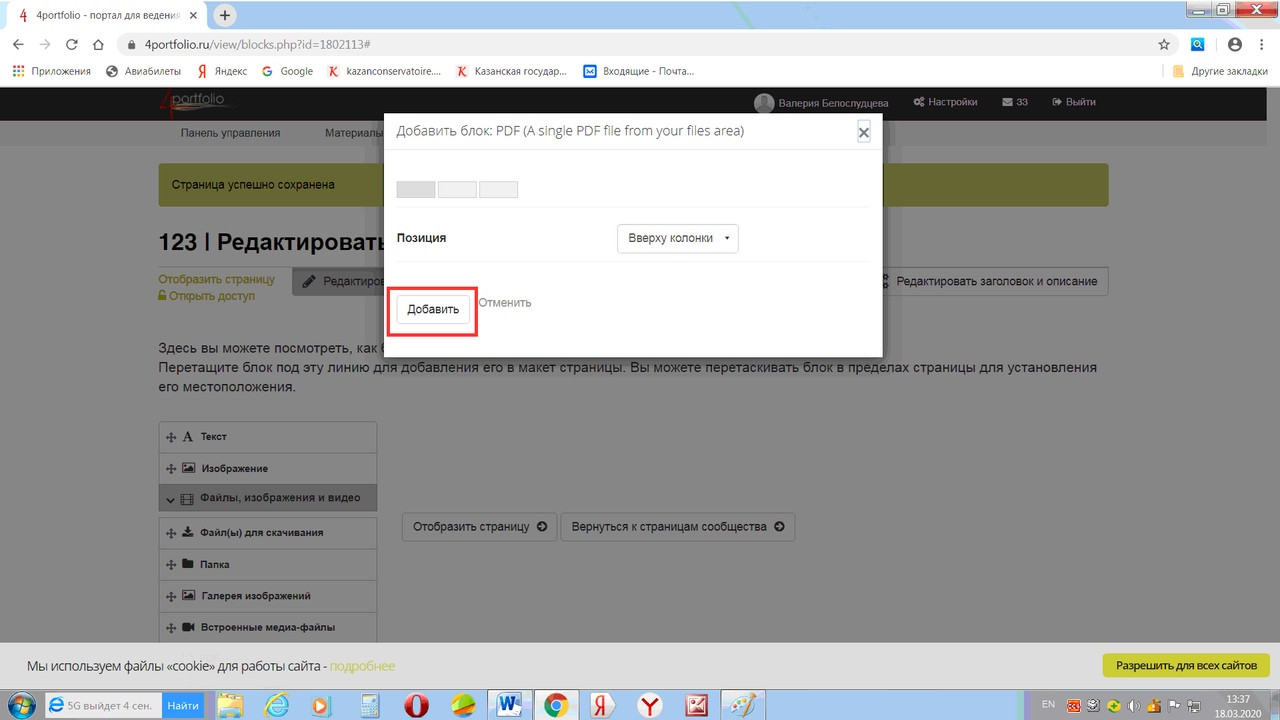Image resolution: width=1280 pixels, height=720 pixels.
Task: Close the Добавить блок PDF dialog
Action: (864, 132)
